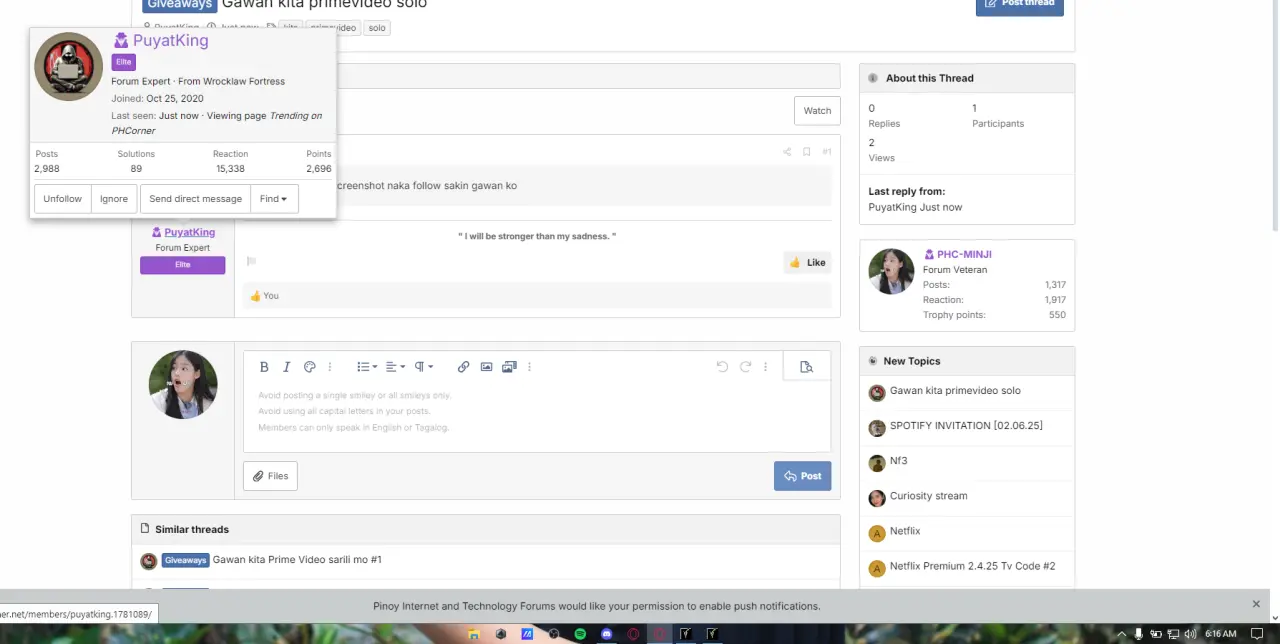
Task: Open the media gallery insert icon
Action: point(509,367)
